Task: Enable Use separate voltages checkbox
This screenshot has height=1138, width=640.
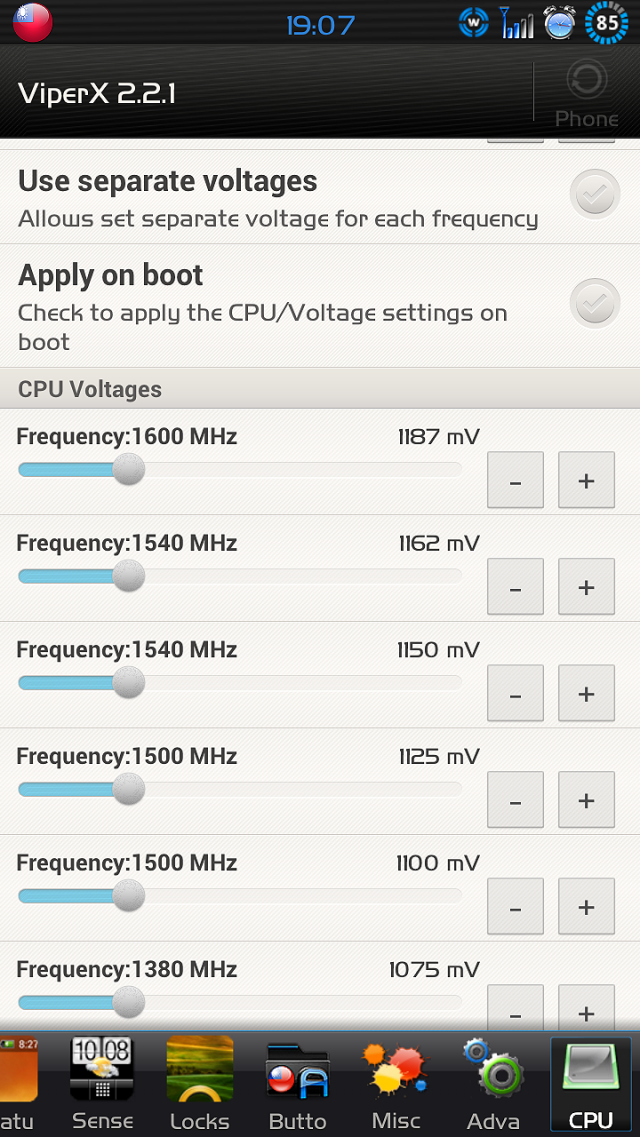Action: tap(595, 195)
